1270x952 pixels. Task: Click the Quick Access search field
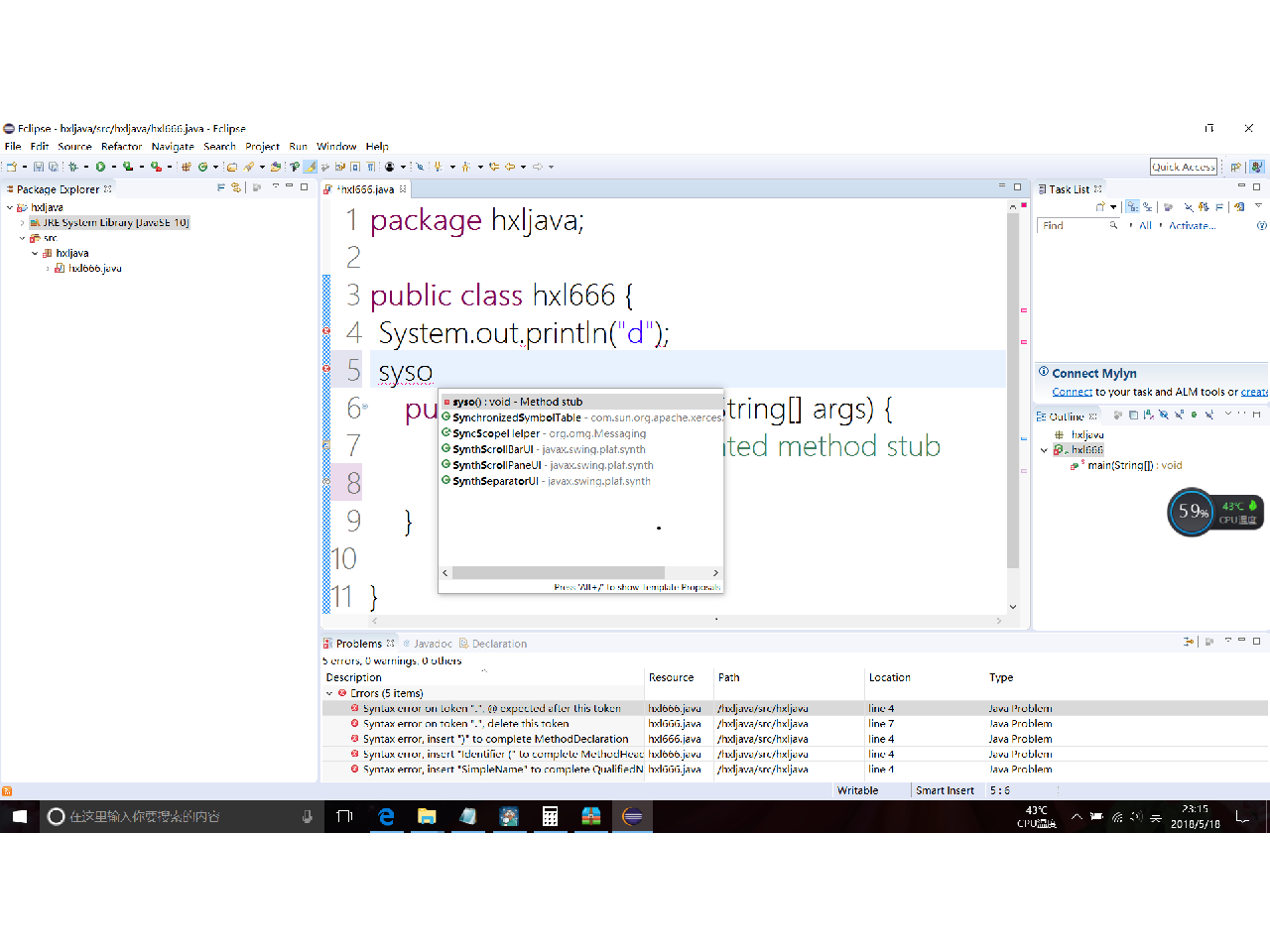tap(1184, 167)
